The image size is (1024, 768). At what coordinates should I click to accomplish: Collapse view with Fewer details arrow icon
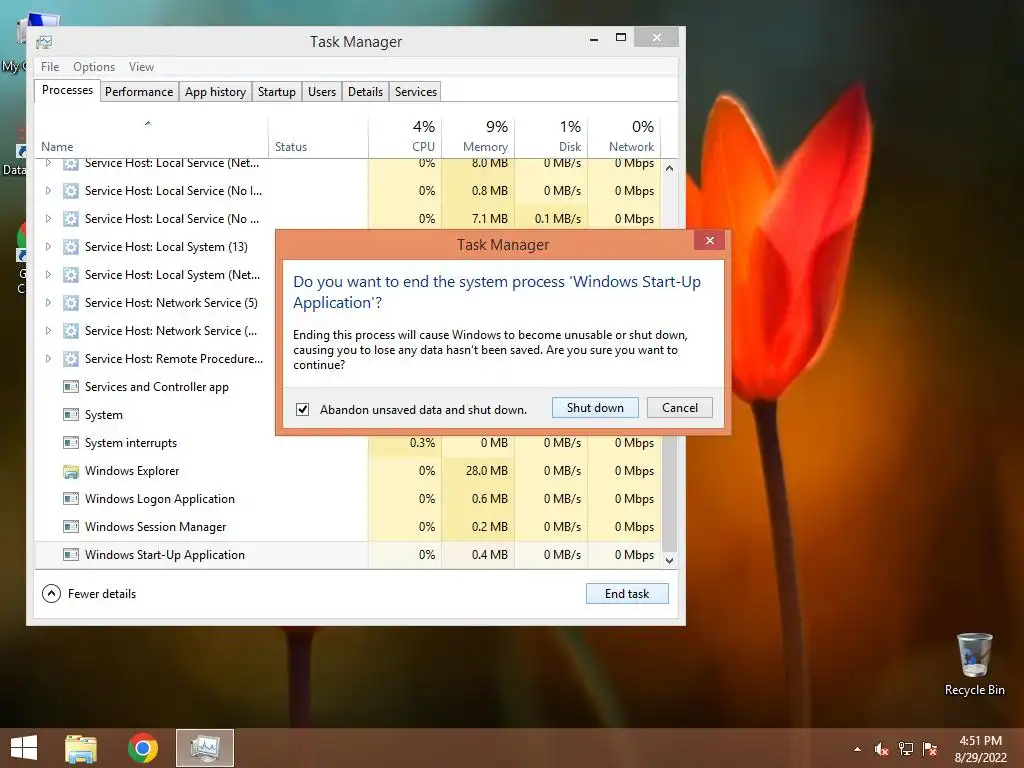51,594
